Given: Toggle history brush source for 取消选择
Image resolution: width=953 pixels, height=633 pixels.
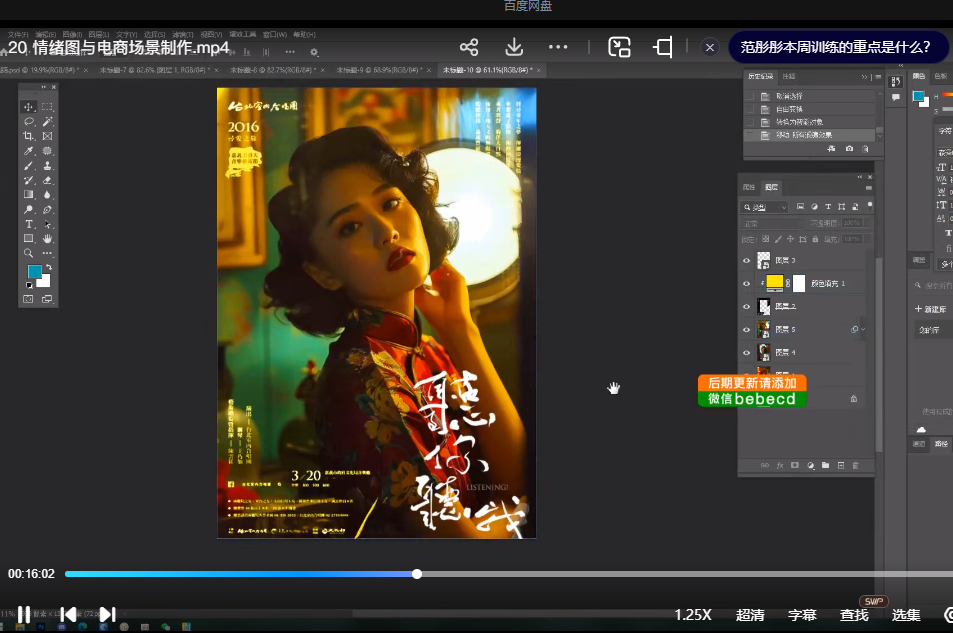Looking at the screenshot, I should 750,96.
